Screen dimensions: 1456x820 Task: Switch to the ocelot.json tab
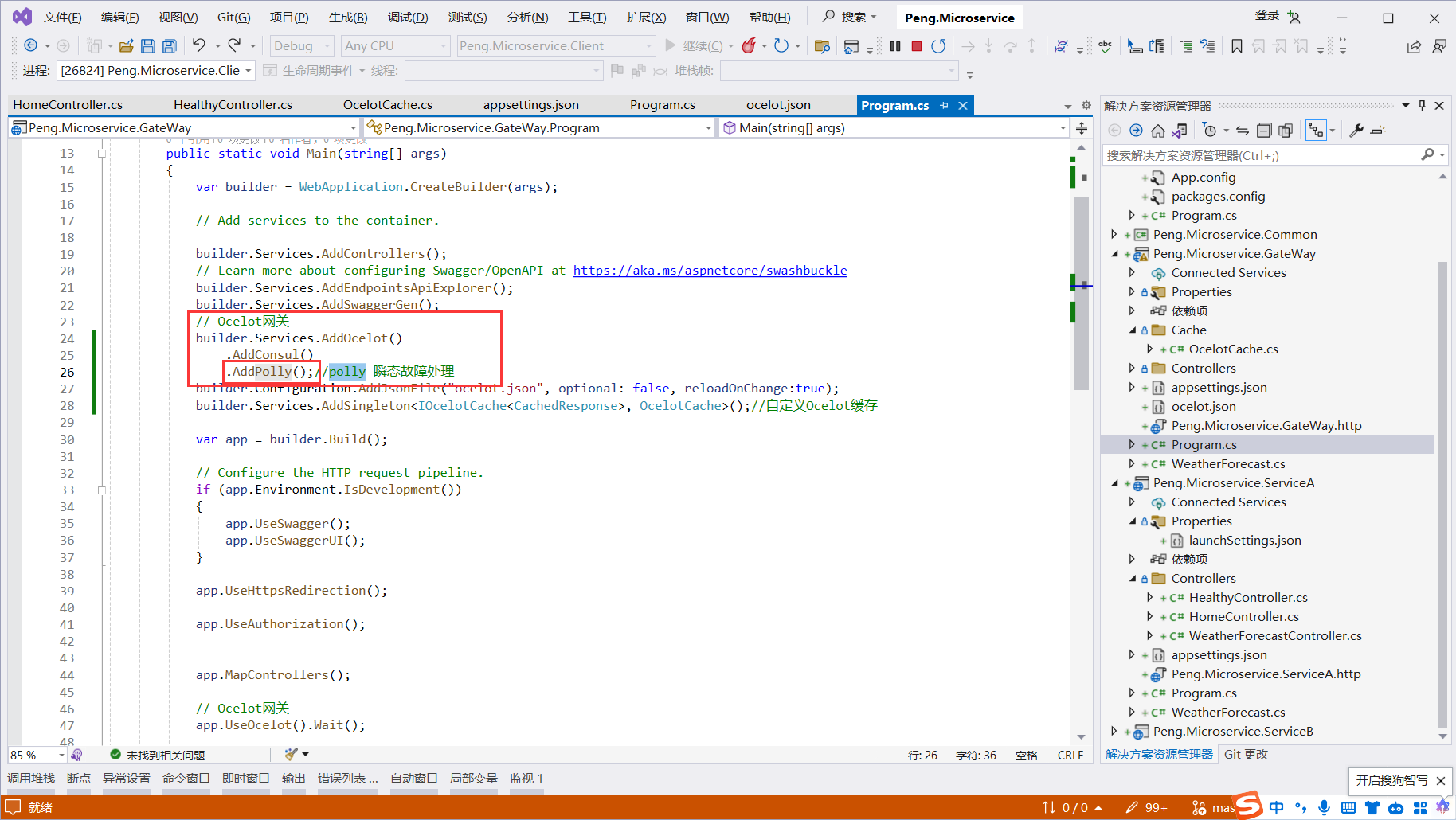click(778, 105)
